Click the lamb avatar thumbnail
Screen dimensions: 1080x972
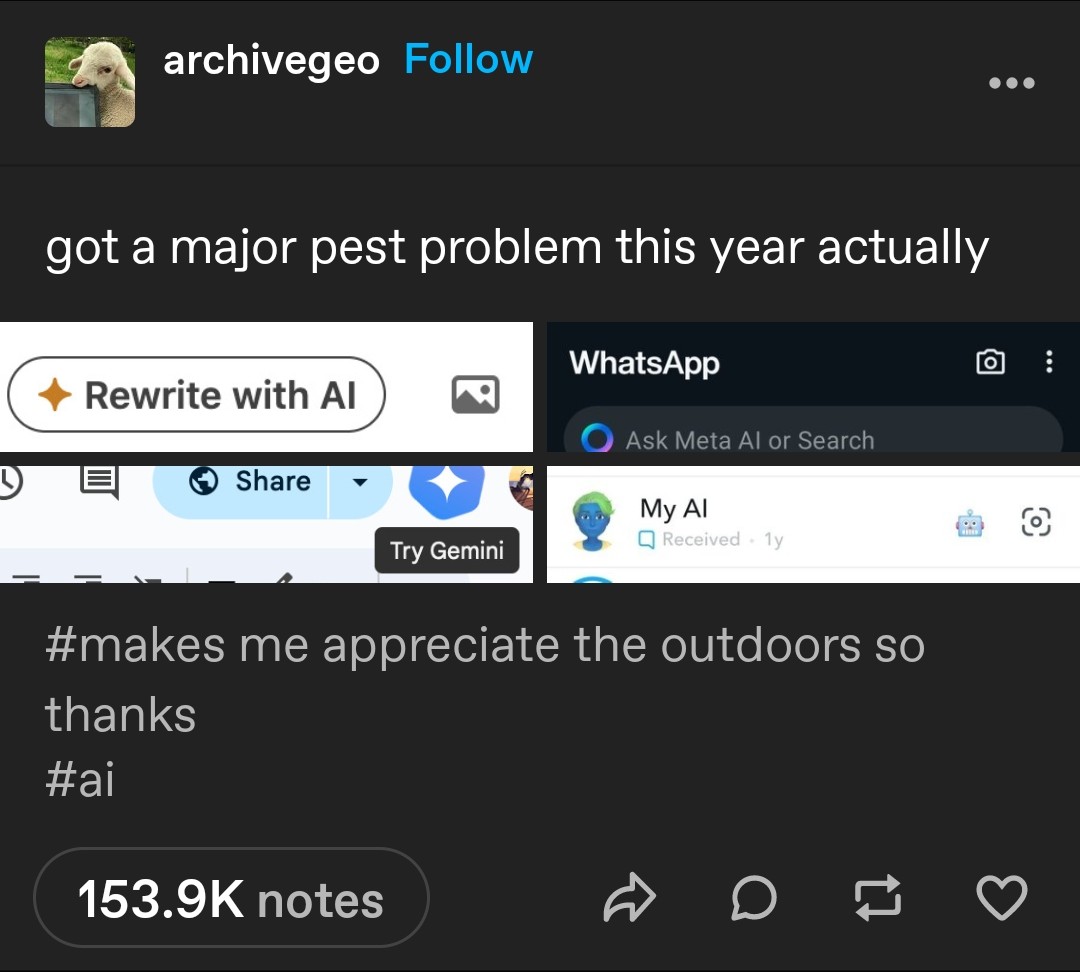click(x=90, y=82)
